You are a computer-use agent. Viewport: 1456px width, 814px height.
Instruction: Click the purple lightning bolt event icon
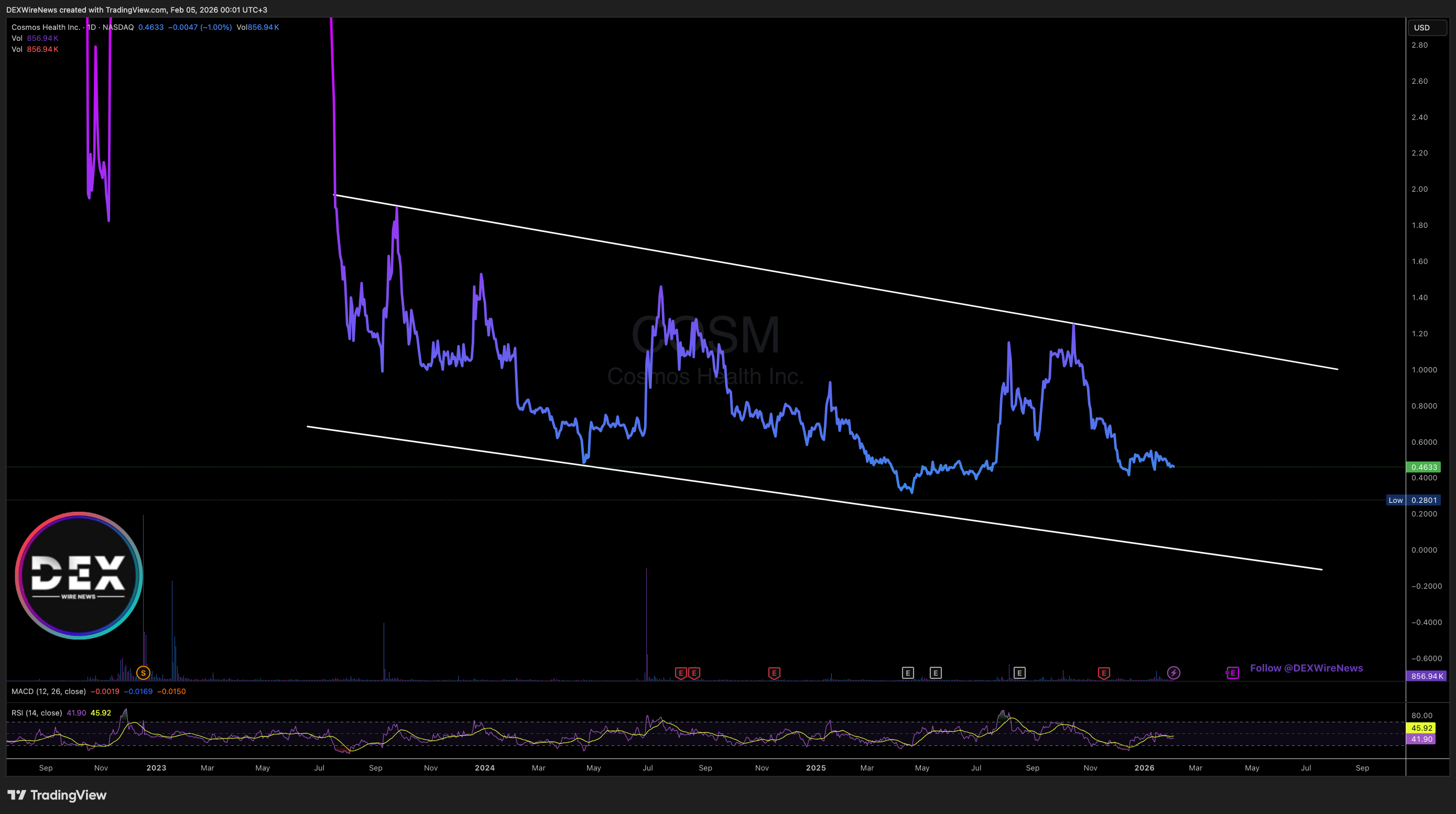(x=1174, y=673)
